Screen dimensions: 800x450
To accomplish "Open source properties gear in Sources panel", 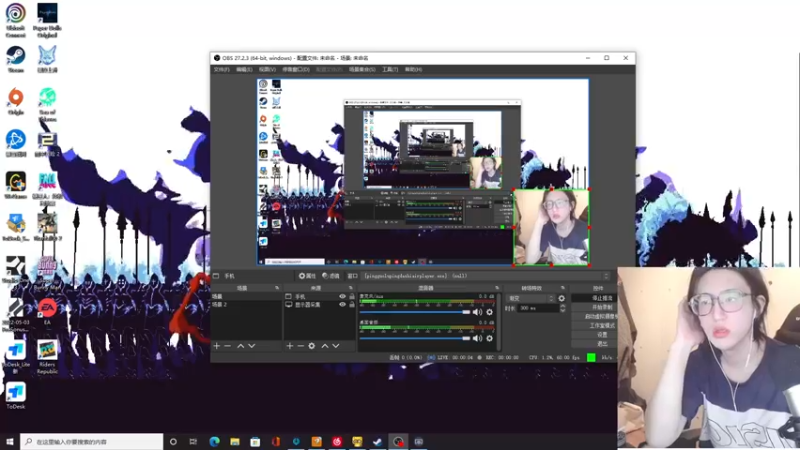I will [x=312, y=346].
